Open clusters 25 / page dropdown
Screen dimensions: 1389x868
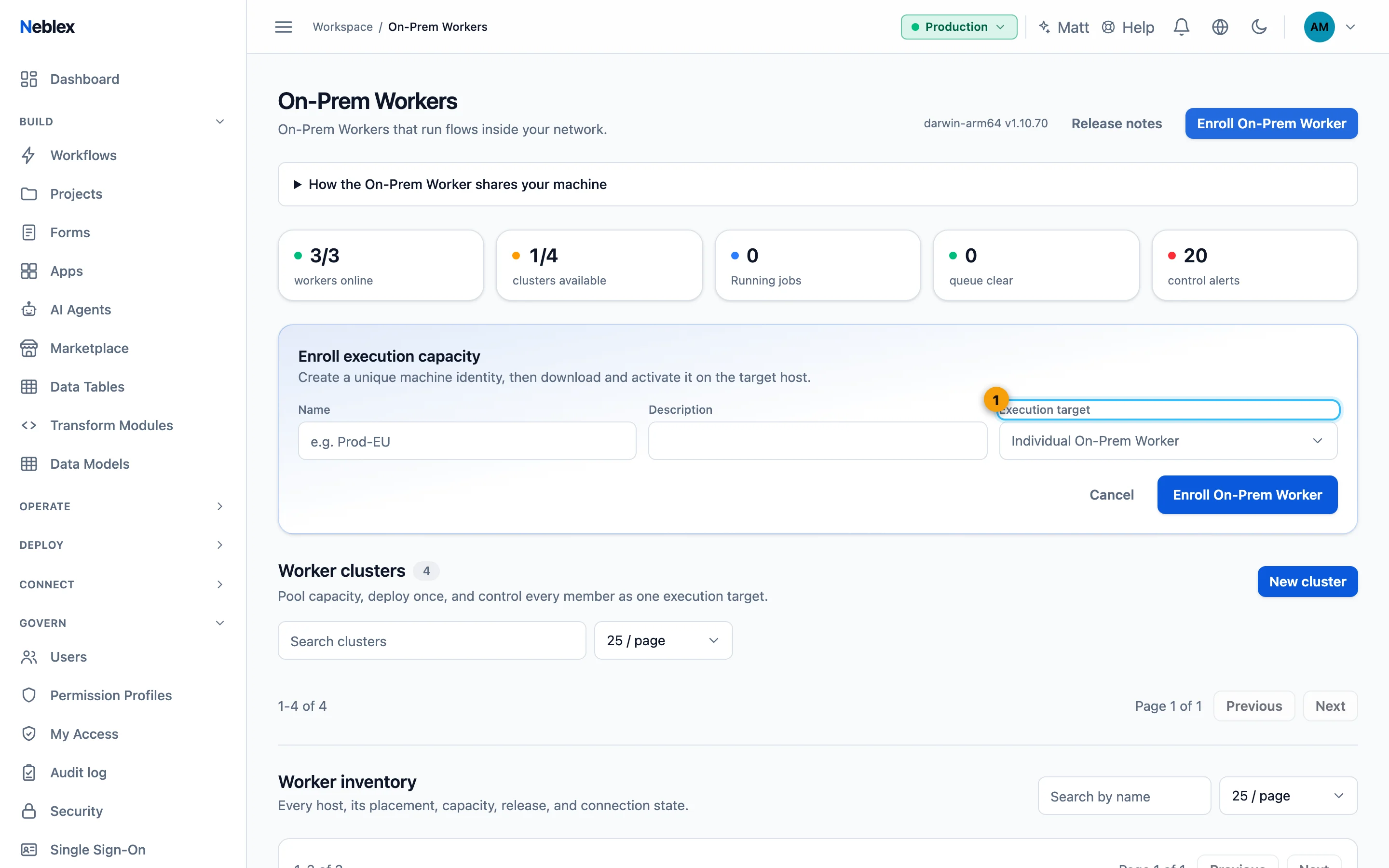point(663,641)
